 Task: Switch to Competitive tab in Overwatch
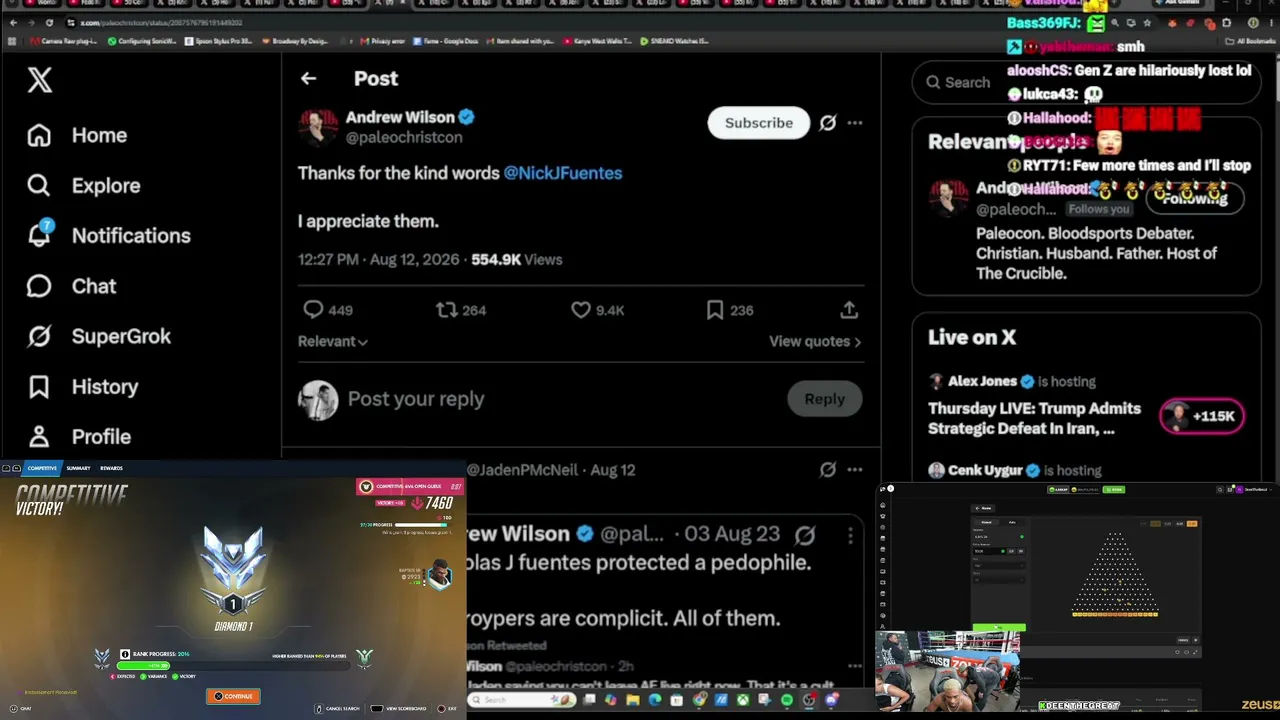[42, 468]
